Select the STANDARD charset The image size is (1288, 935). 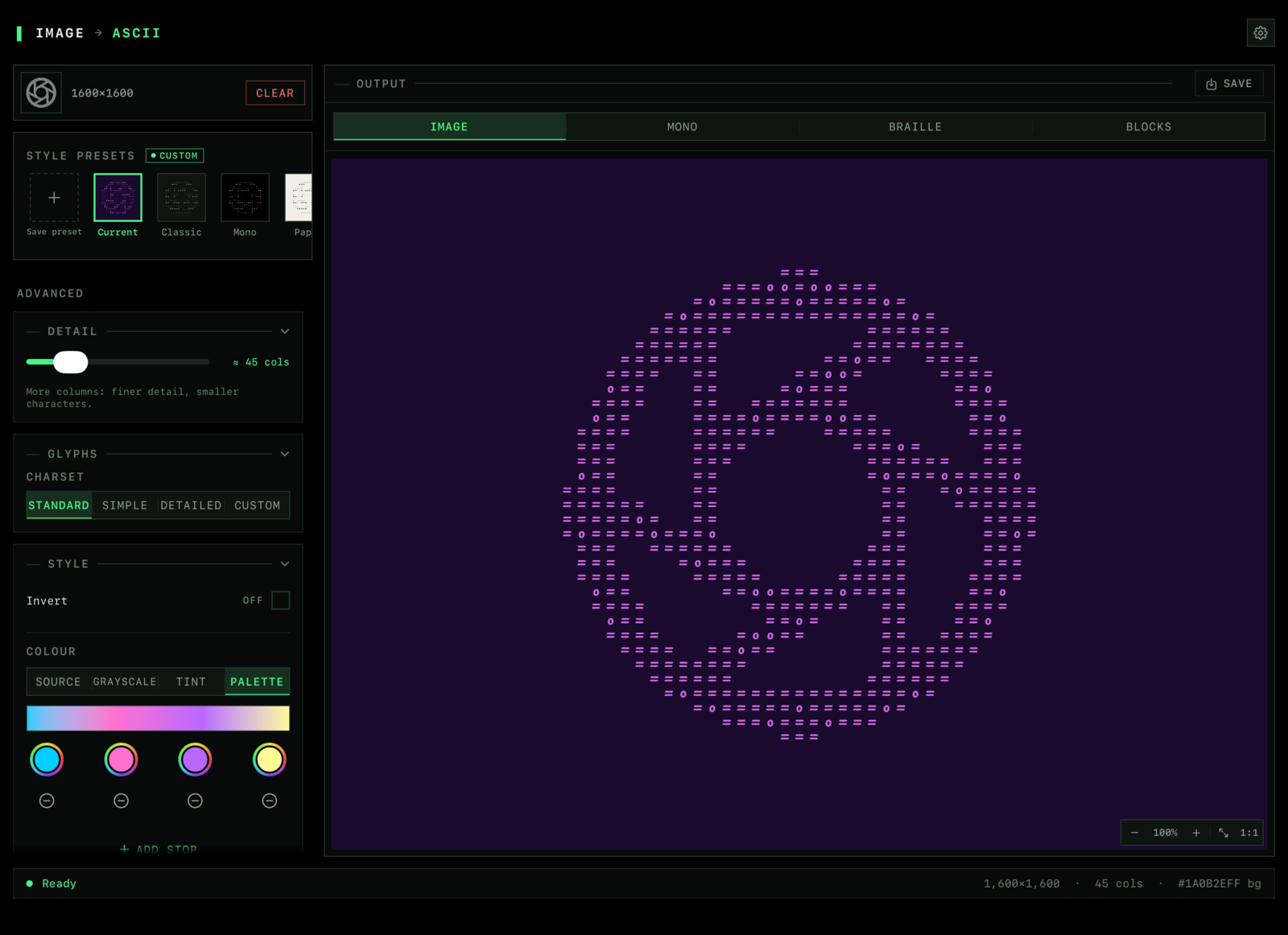point(59,505)
